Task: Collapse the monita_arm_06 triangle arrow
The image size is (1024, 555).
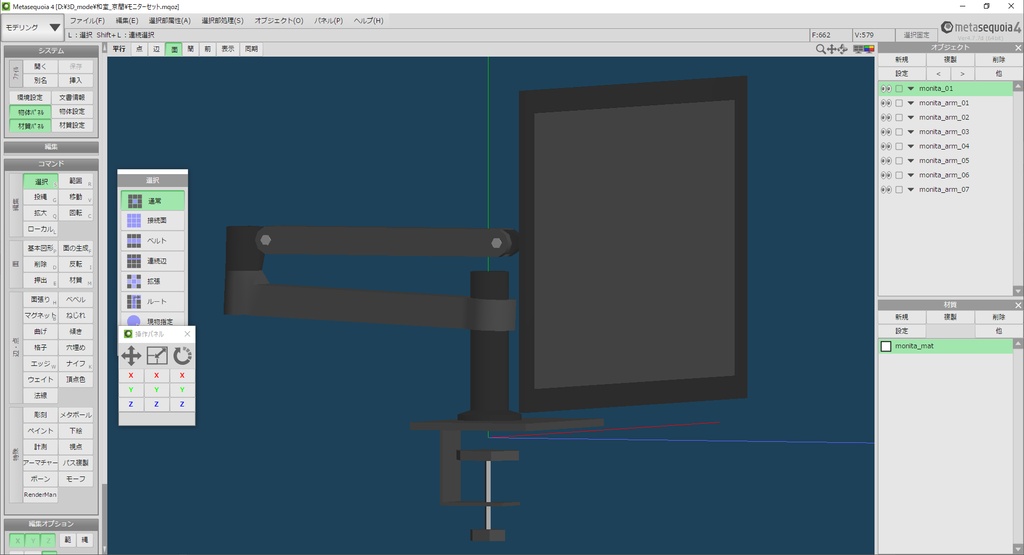Action: pos(911,175)
